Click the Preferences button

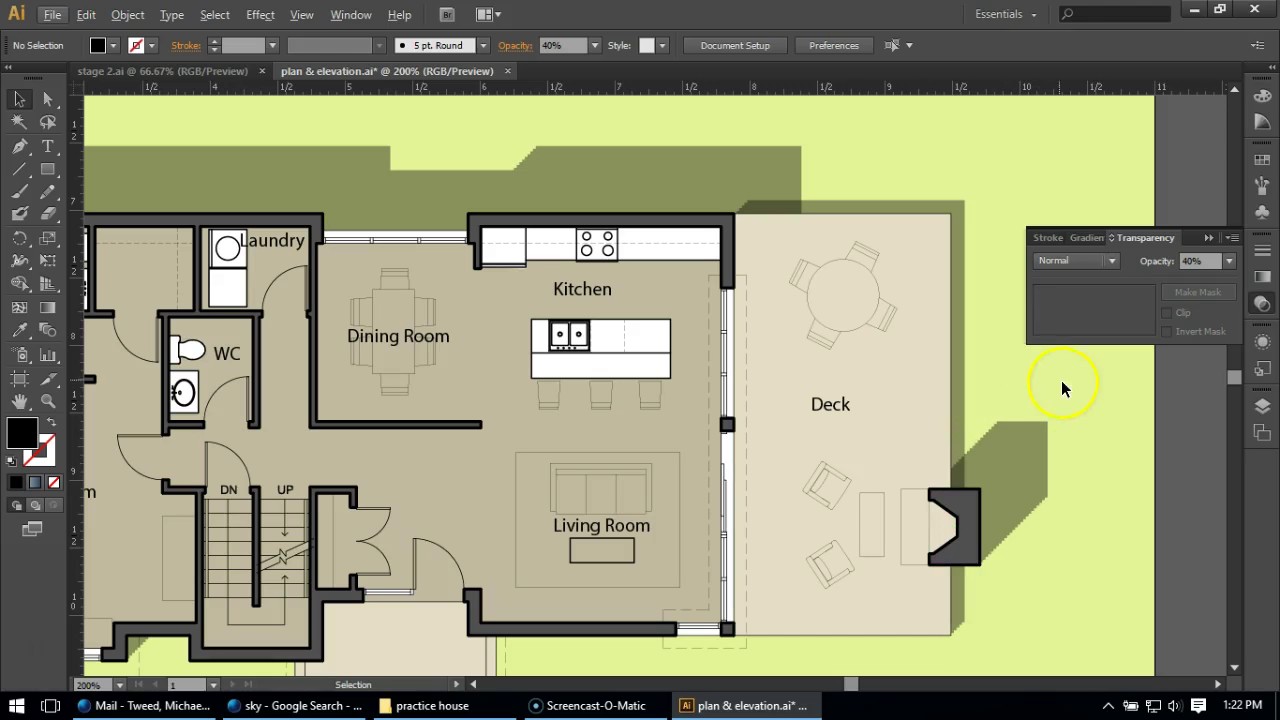[834, 46]
